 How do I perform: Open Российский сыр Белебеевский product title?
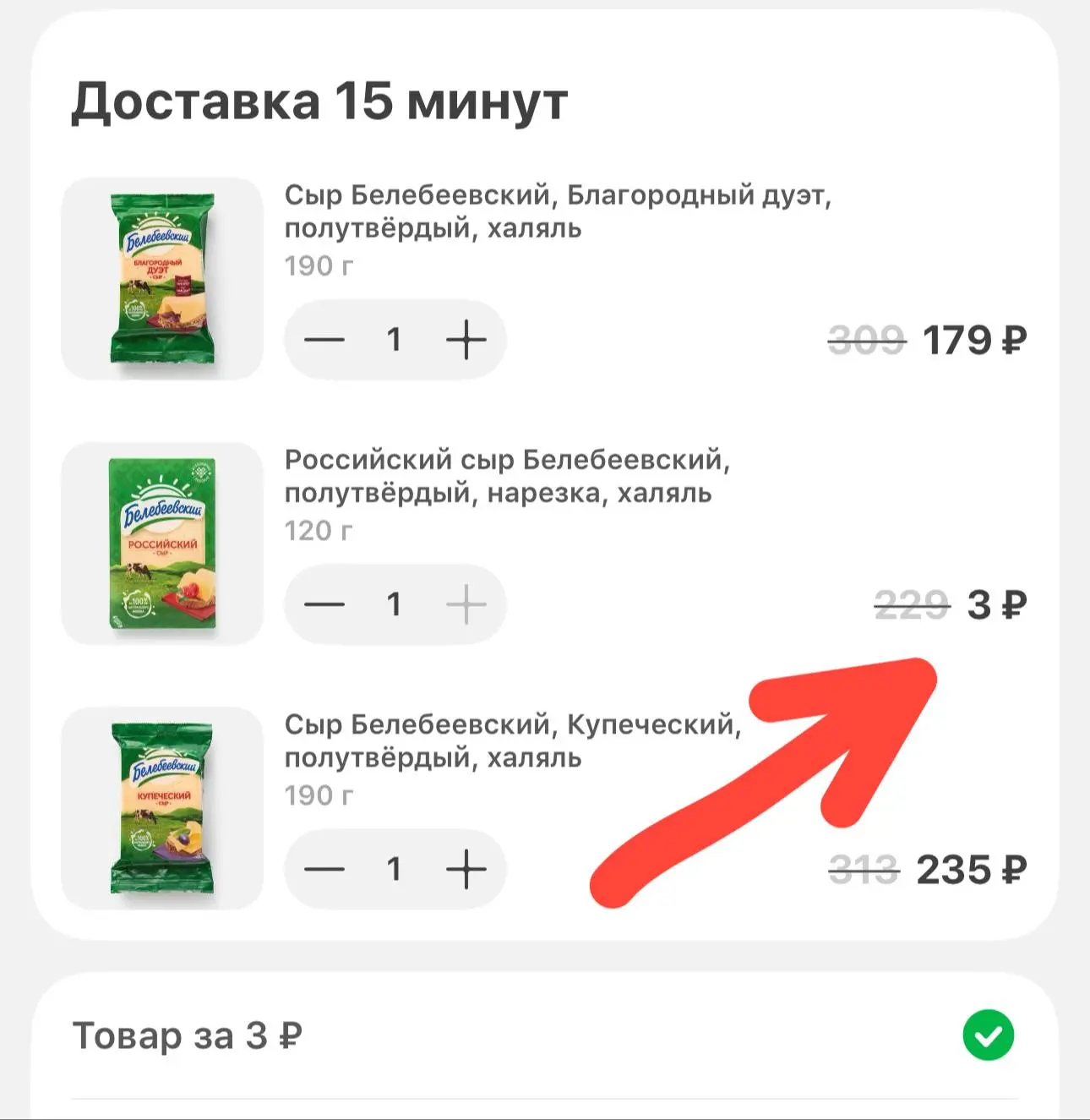507,476
